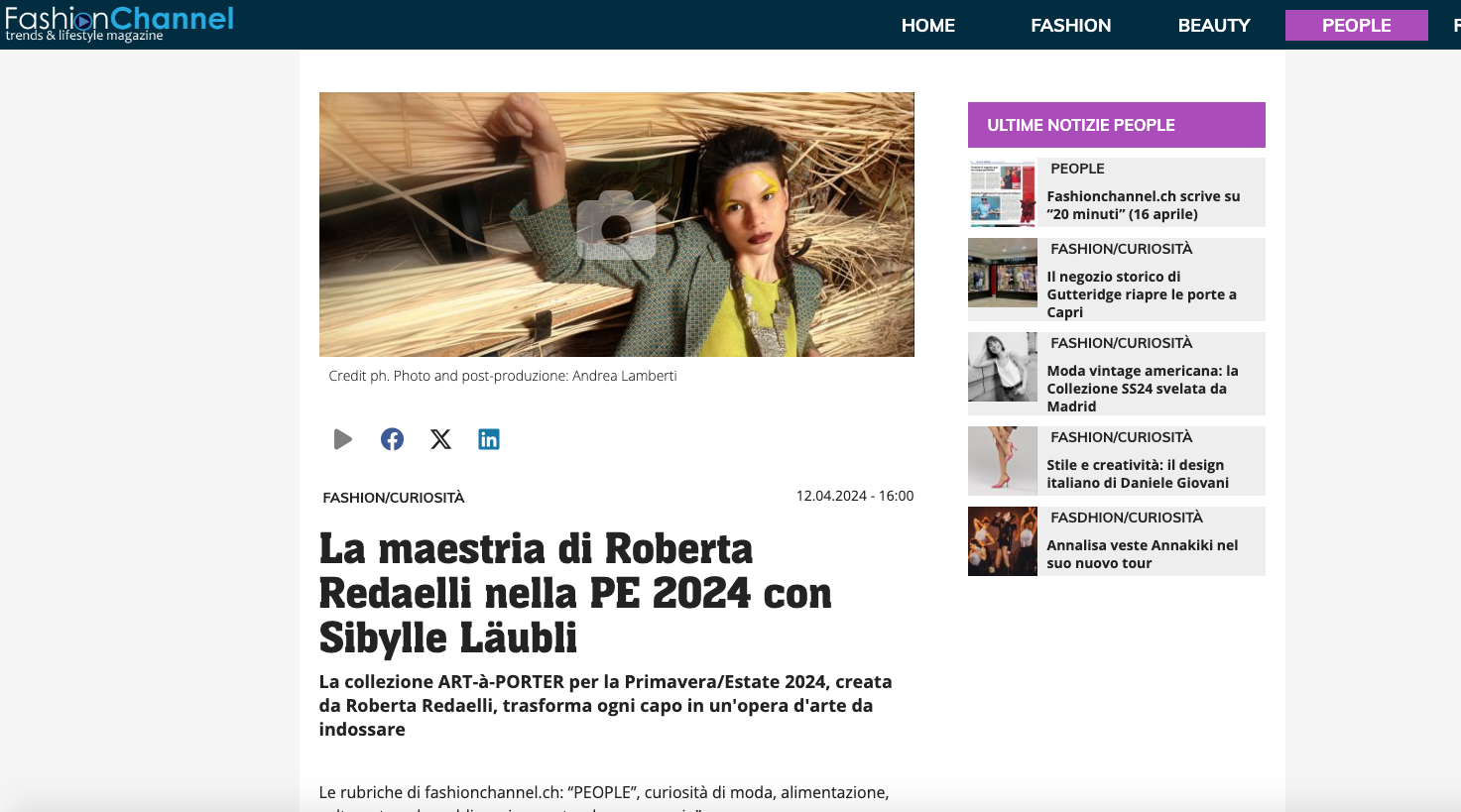Click the photo credit Andrea Lamberti caption
Viewport: 1461px width, 812px height.
(x=503, y=376)
